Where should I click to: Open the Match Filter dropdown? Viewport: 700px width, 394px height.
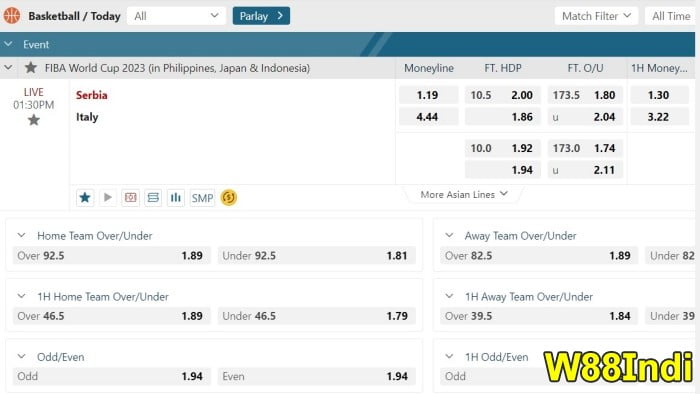coord(596,16)
